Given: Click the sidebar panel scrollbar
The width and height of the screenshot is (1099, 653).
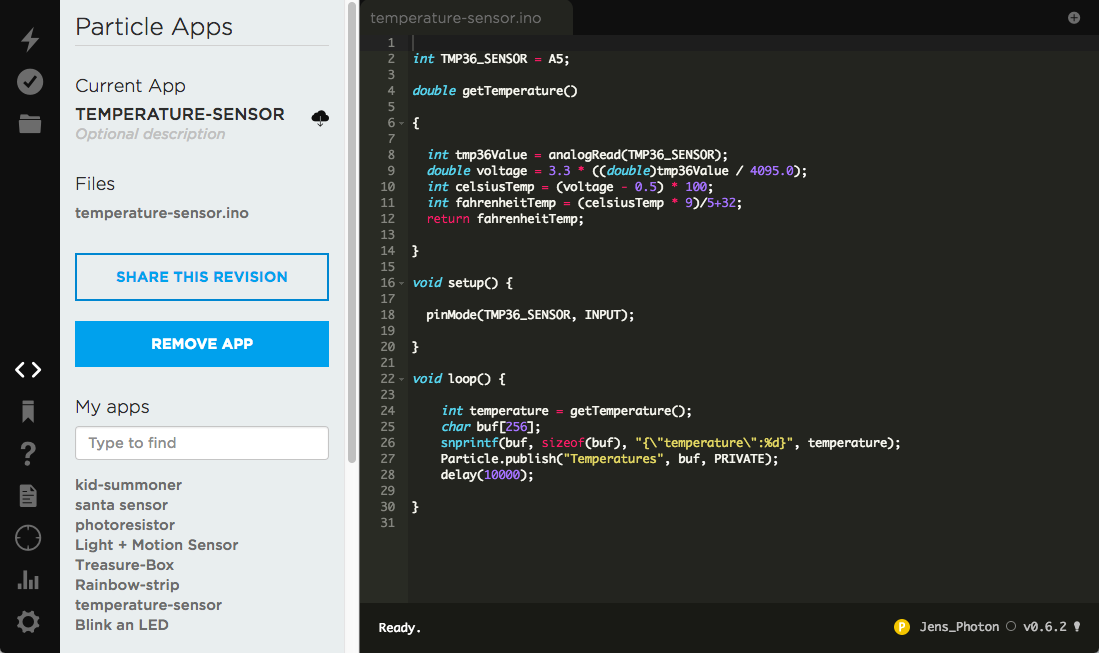Looking at the screenshot, I should coord(352,231).
